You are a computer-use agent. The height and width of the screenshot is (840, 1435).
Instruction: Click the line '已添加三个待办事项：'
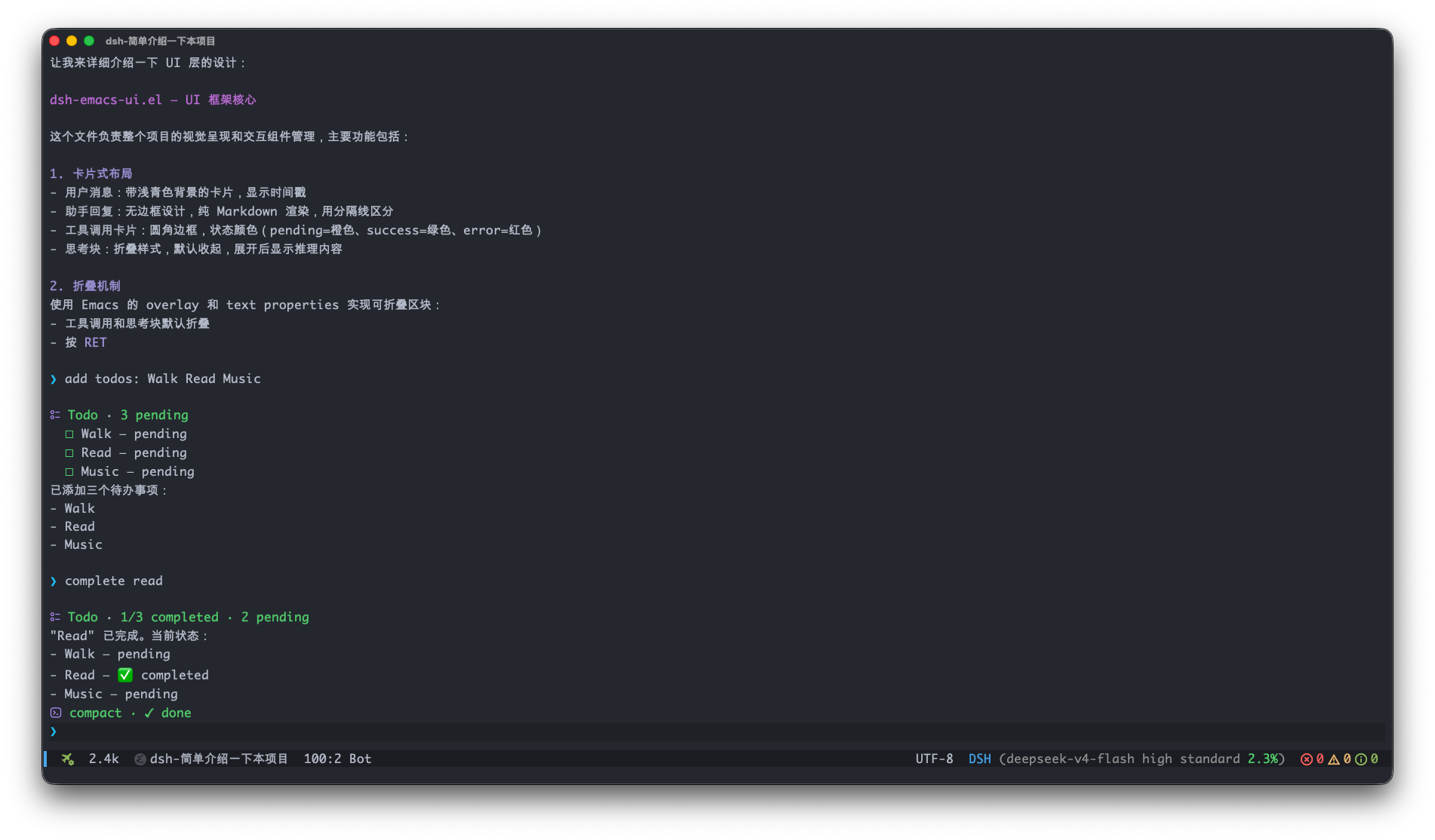point(109,490)
